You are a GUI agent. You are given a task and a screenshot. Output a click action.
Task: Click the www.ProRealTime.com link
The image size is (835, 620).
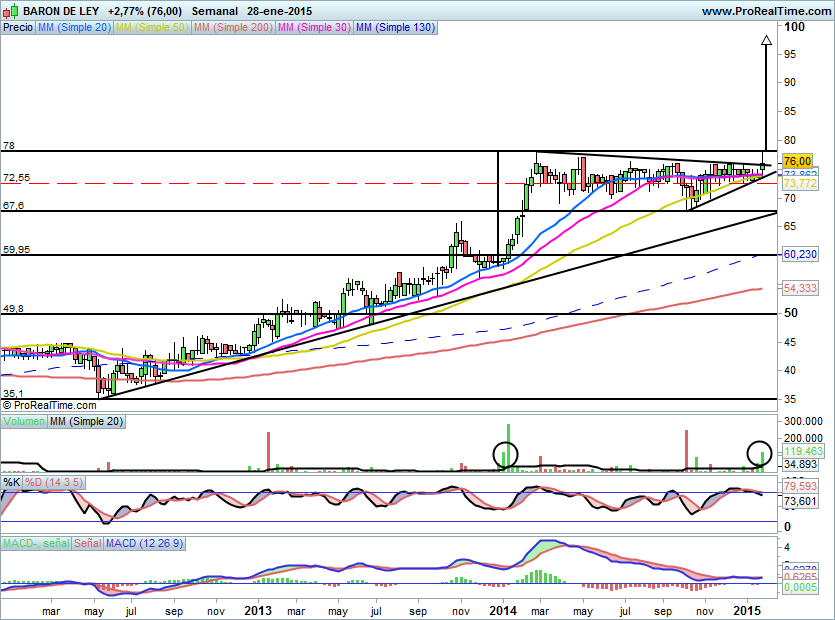click(x=766, y=10)
